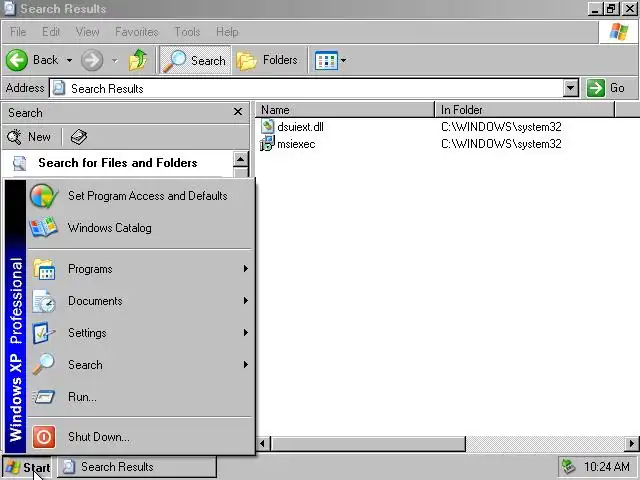Click folder path of msiexec row
The image size is (640, 480).
click(501, 144)
